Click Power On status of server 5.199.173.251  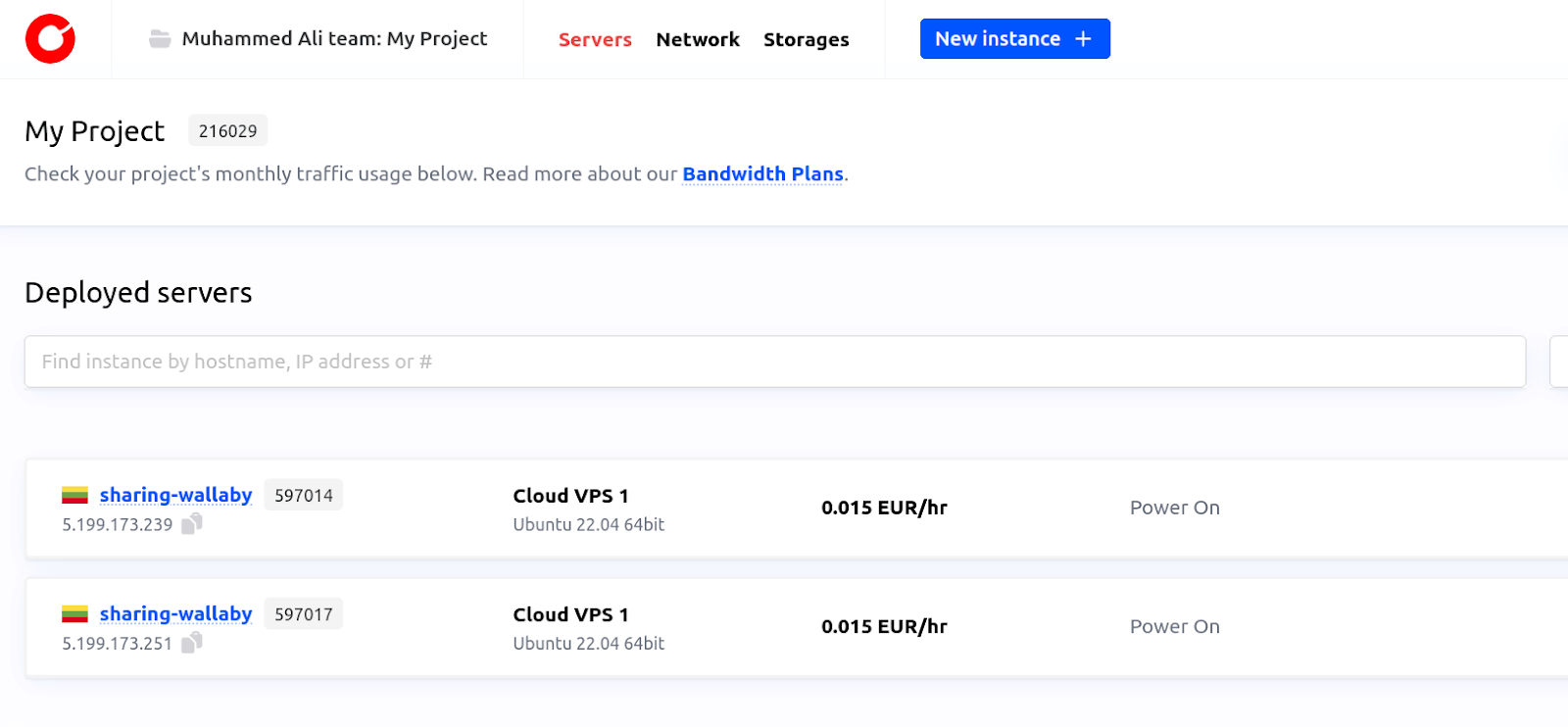(1174, 627)
